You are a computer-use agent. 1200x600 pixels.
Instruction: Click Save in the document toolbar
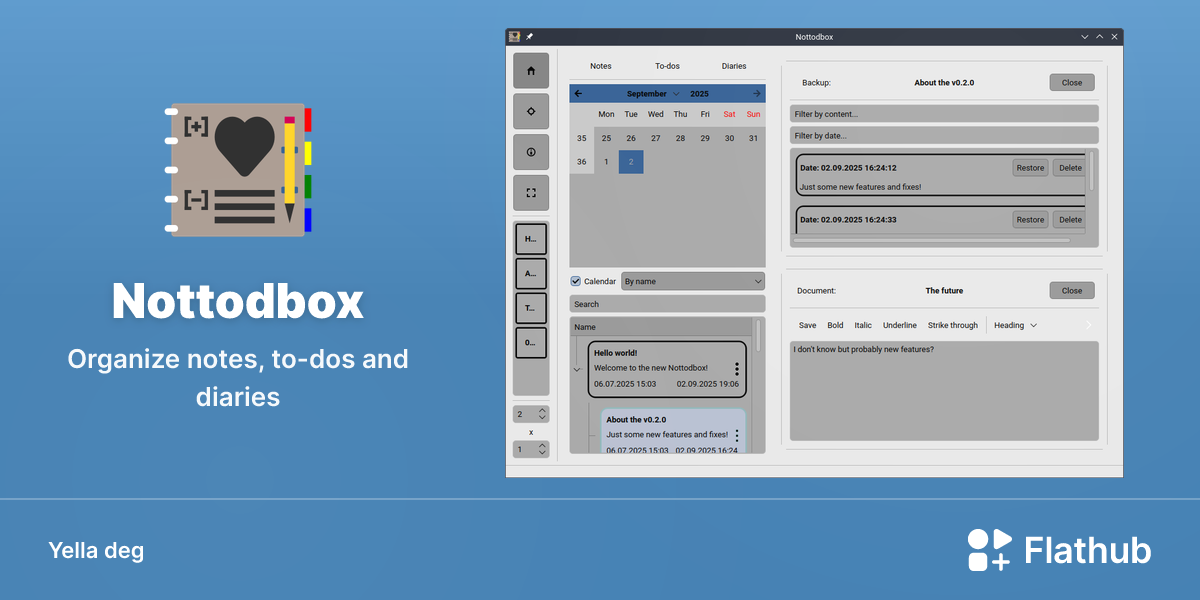point(807,325)
